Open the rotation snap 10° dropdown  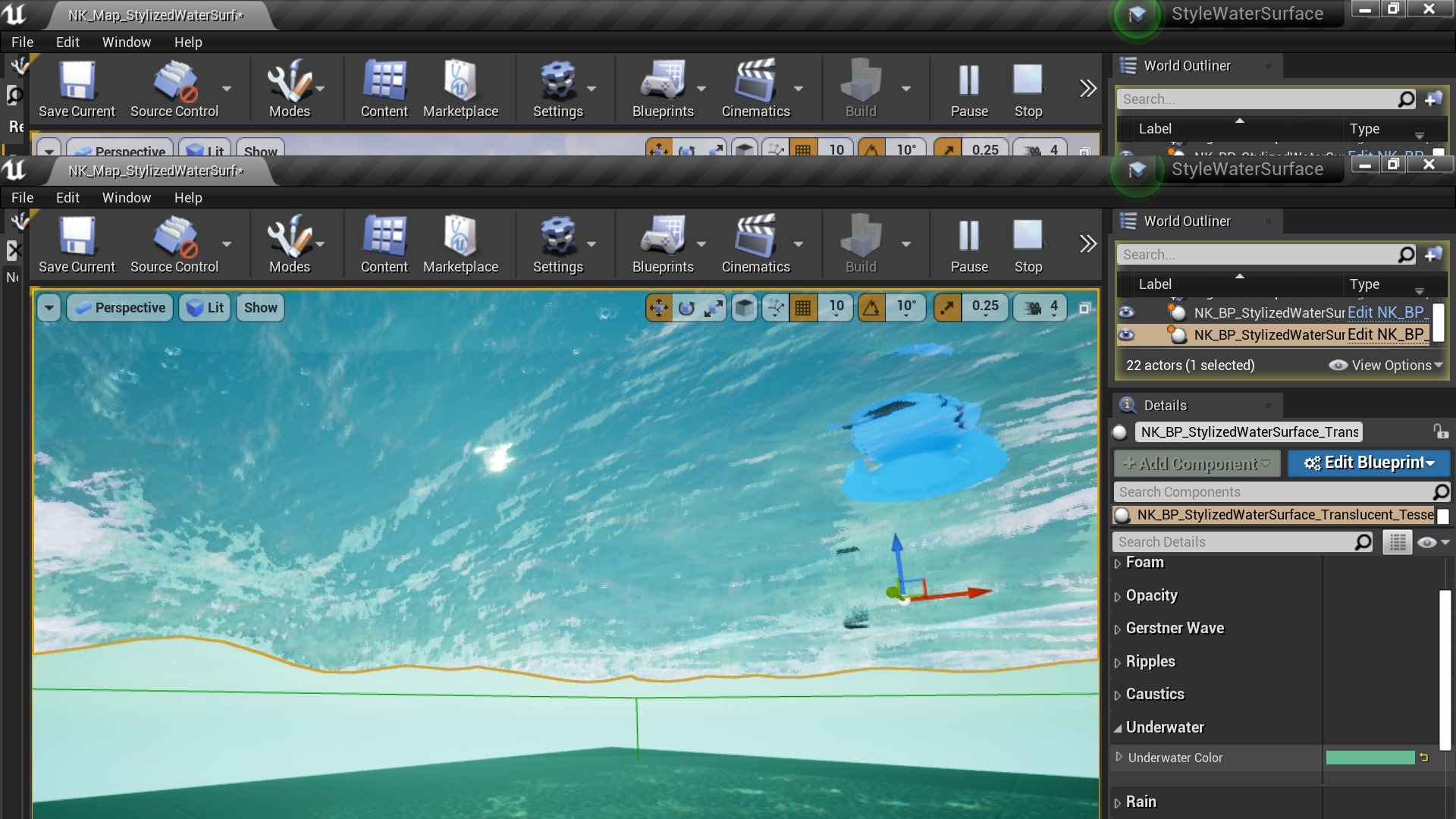(906, 307)
